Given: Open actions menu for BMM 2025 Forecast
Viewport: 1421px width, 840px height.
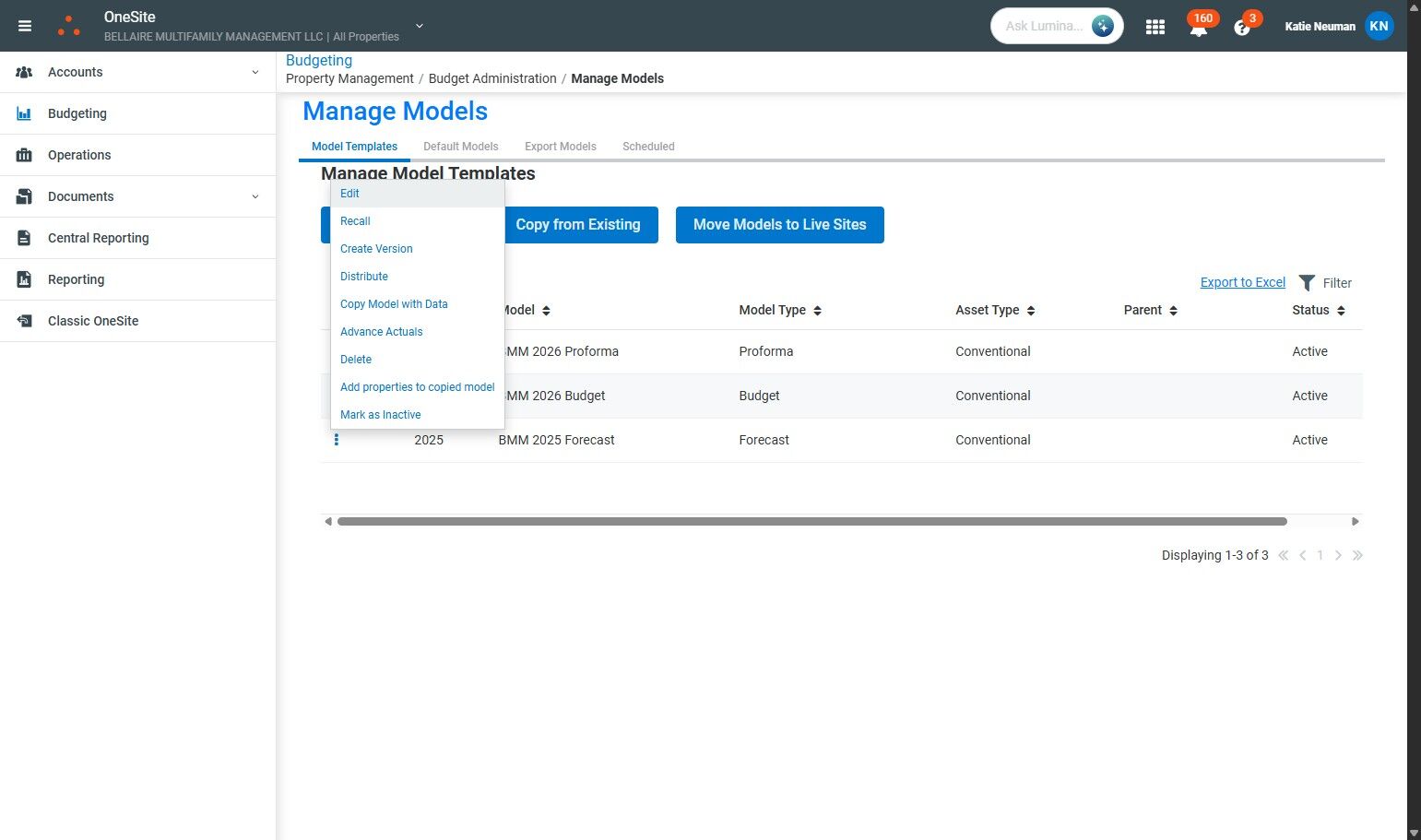Looking at the screenshot, I should click(337, 440).
